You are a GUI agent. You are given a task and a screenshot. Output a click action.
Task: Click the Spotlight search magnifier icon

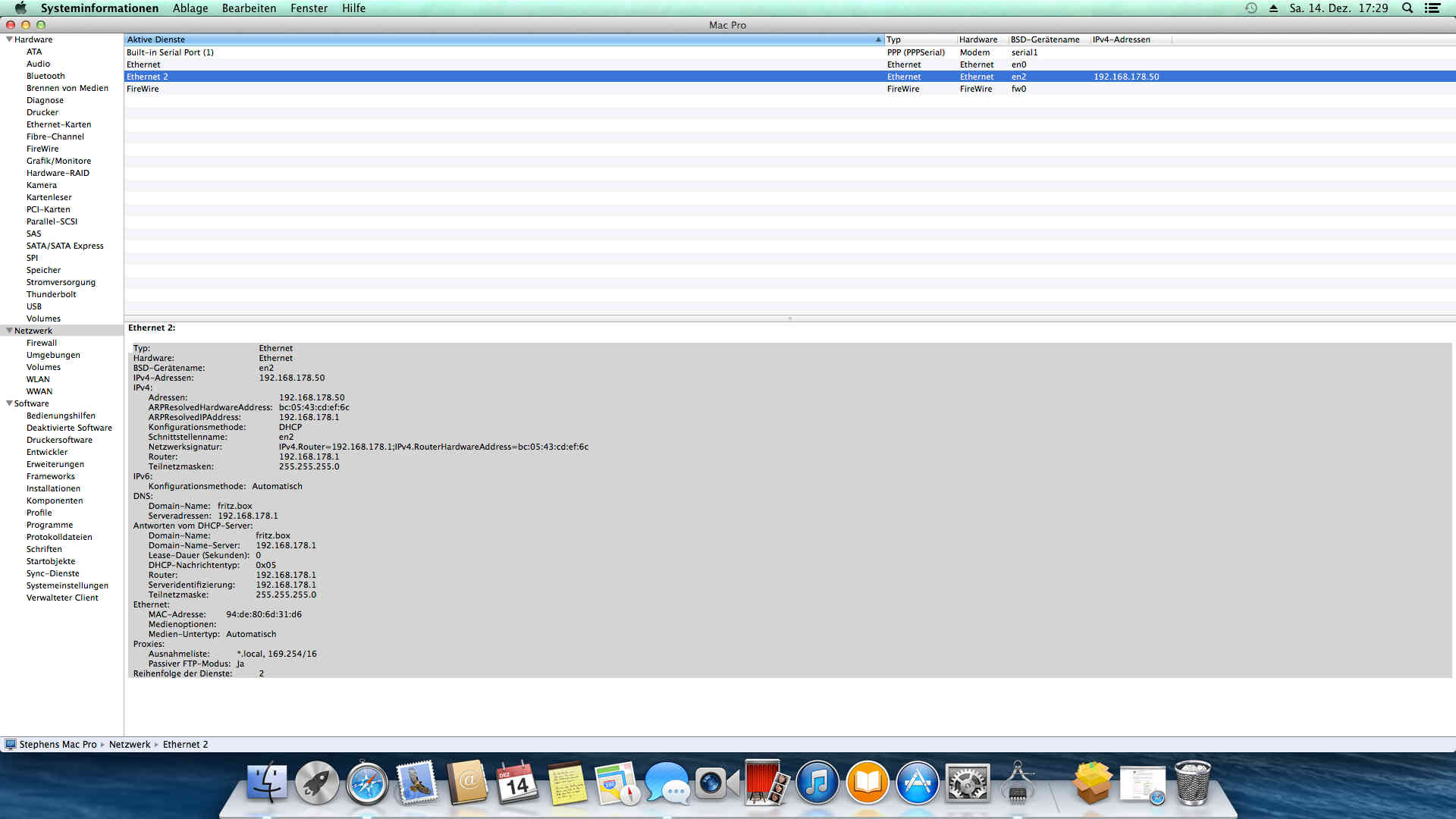(1407, 8)
